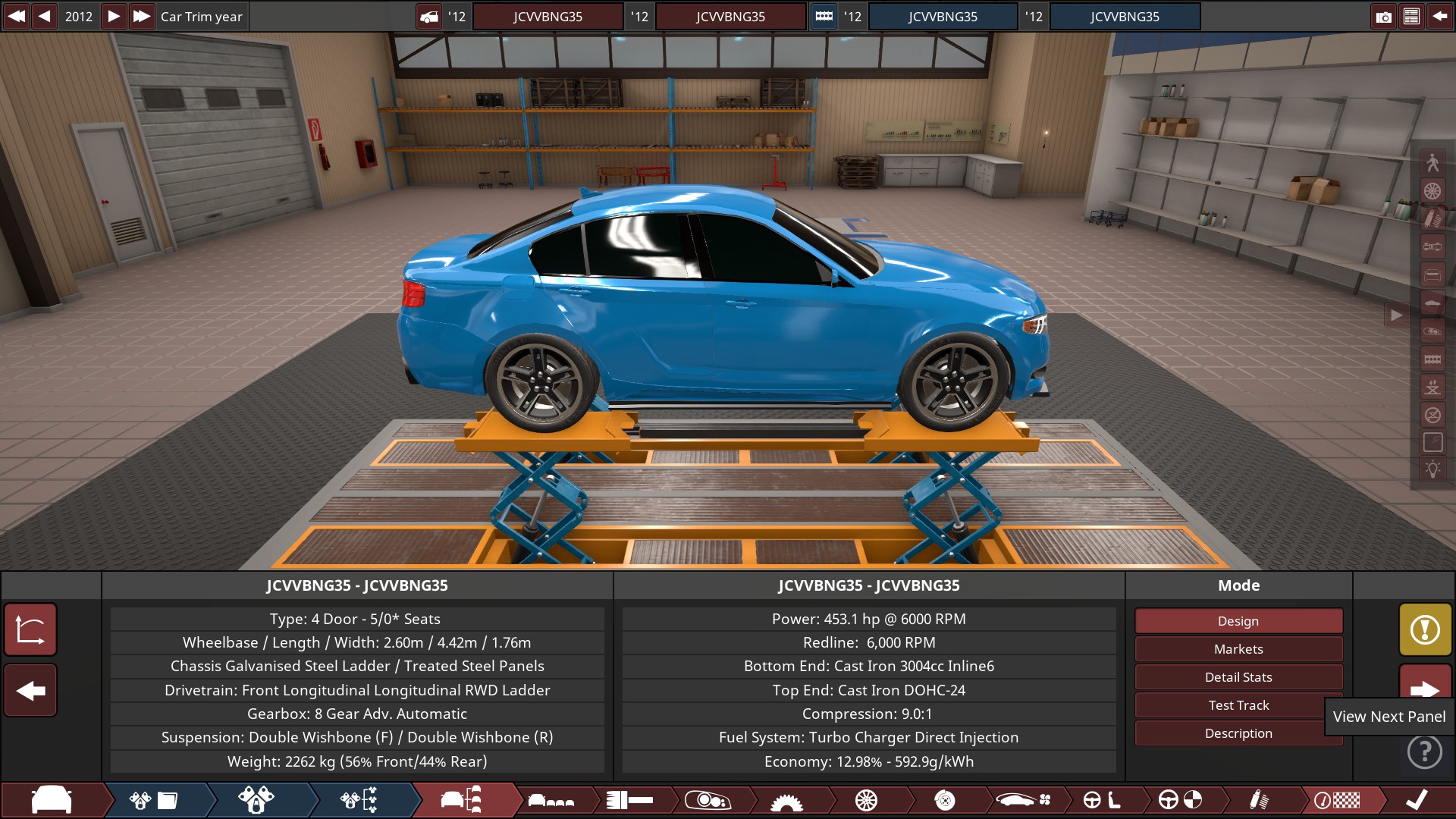The height and width of the screenshot is (819, 1456).
Task: Click the exit arrow at top right
Action: [1439, 17]
